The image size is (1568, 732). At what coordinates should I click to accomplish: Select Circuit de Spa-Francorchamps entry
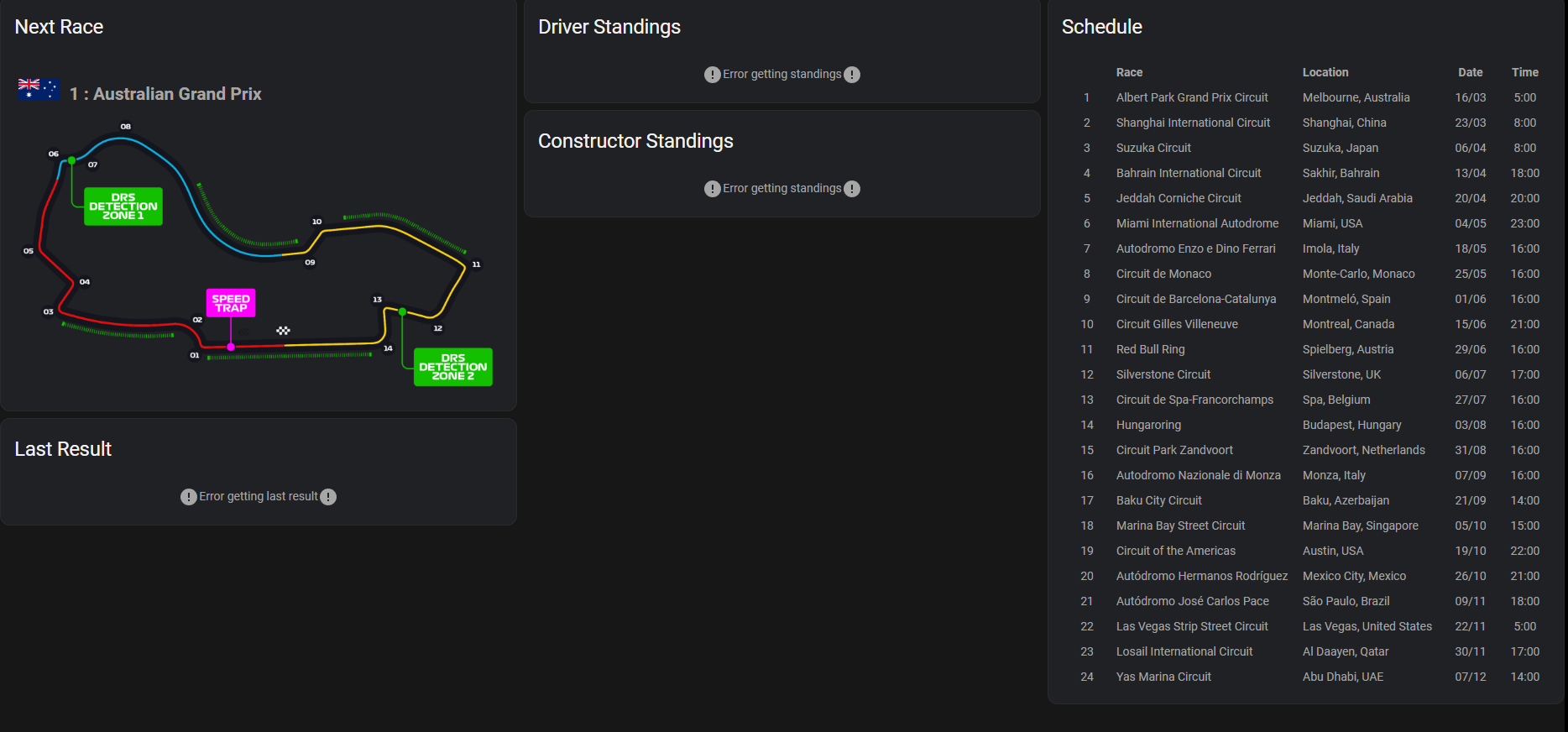click(x=1194, y=400)
